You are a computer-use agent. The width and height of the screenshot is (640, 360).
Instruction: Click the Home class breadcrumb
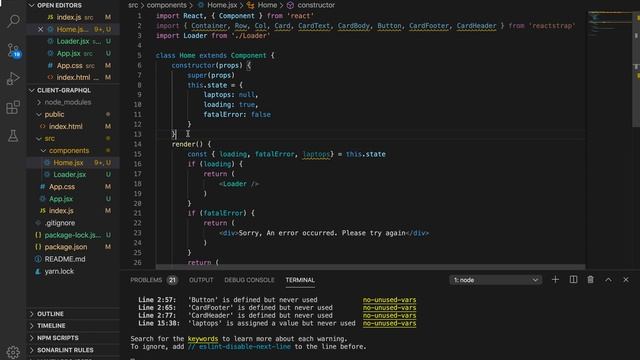point(262,5)
